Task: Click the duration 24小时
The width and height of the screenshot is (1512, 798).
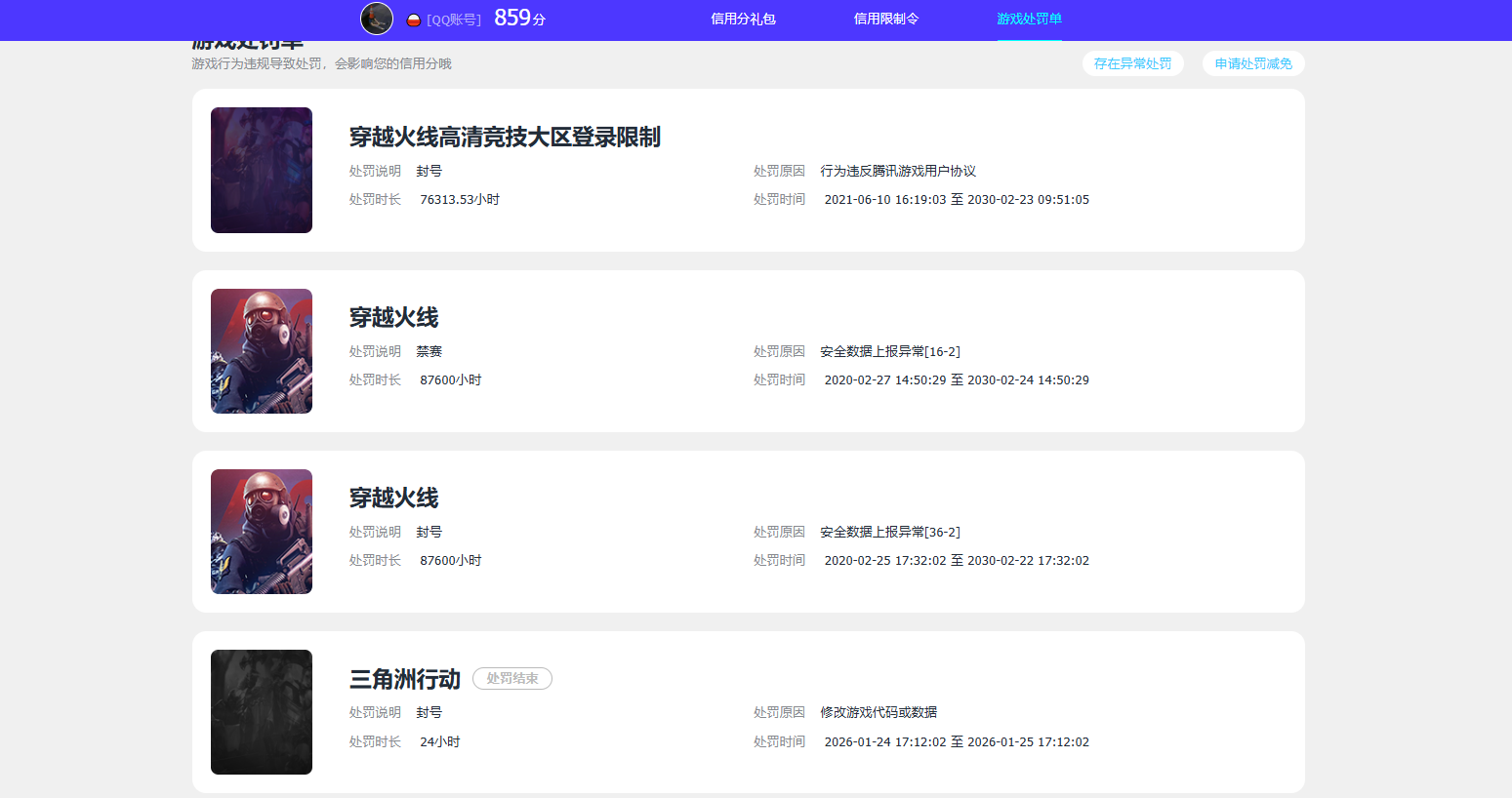Action: coord(440,741)
